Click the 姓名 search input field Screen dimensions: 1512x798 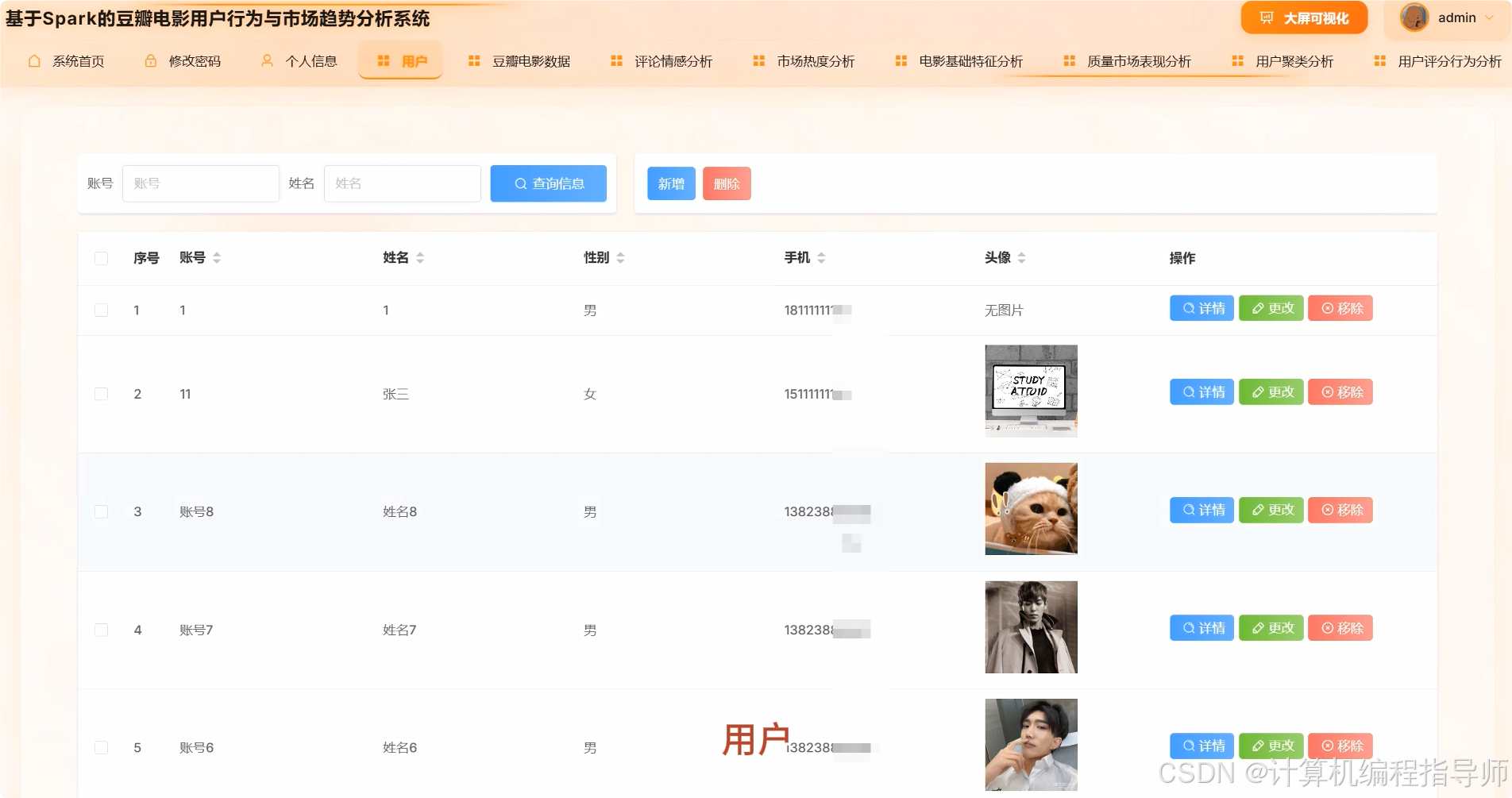402,183
